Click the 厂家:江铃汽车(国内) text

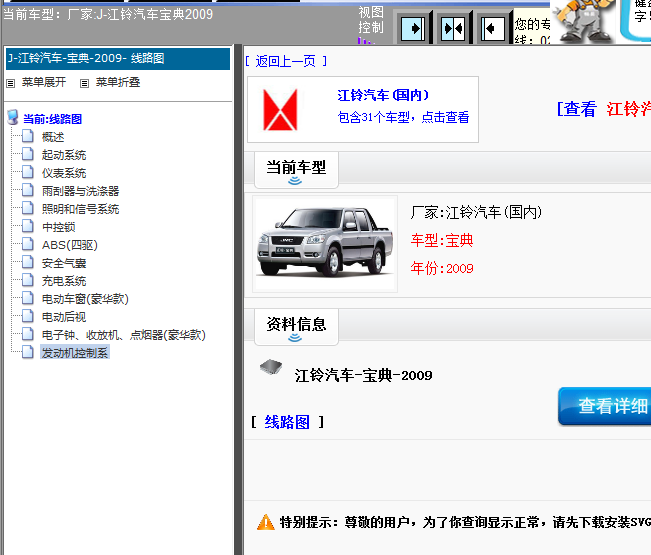click(476, 213)
